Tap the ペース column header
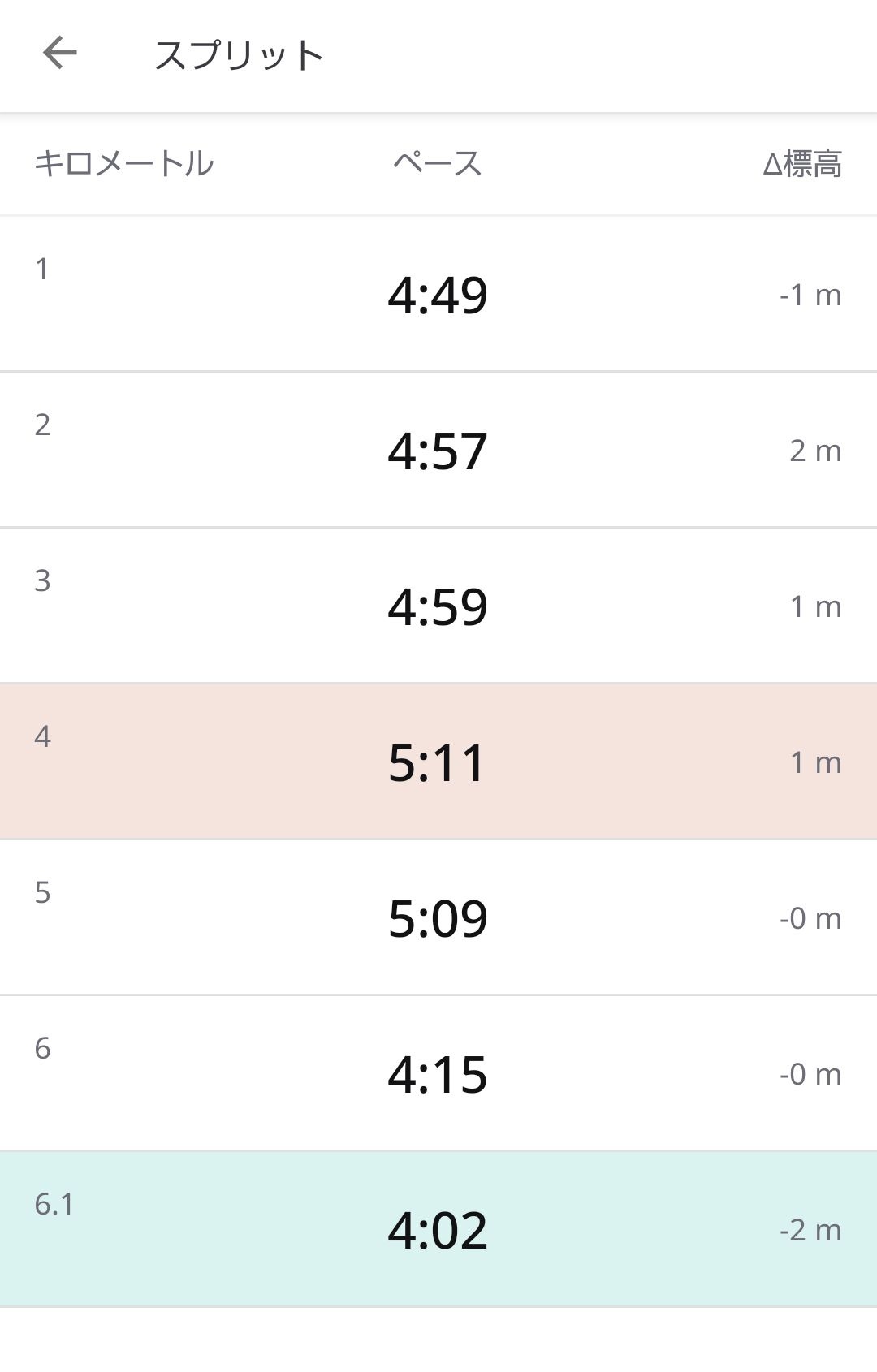This screenshot has height=1372, width=877. point(438,163)
